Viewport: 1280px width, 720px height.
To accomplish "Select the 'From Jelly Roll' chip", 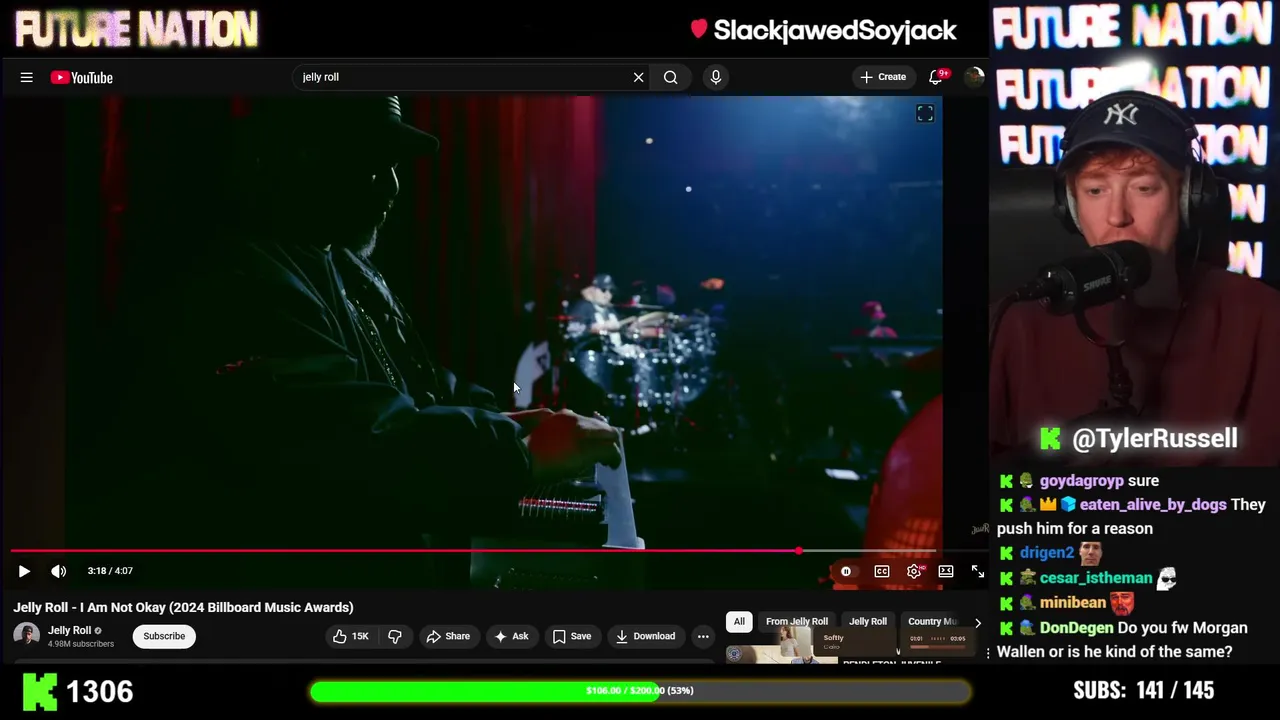I will point(797,622).
